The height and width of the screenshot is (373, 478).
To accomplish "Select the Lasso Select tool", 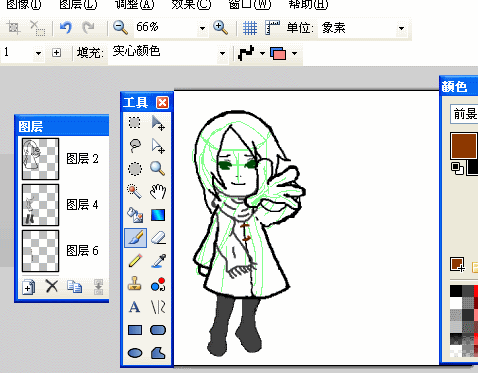I will click(x=135, y=146).
